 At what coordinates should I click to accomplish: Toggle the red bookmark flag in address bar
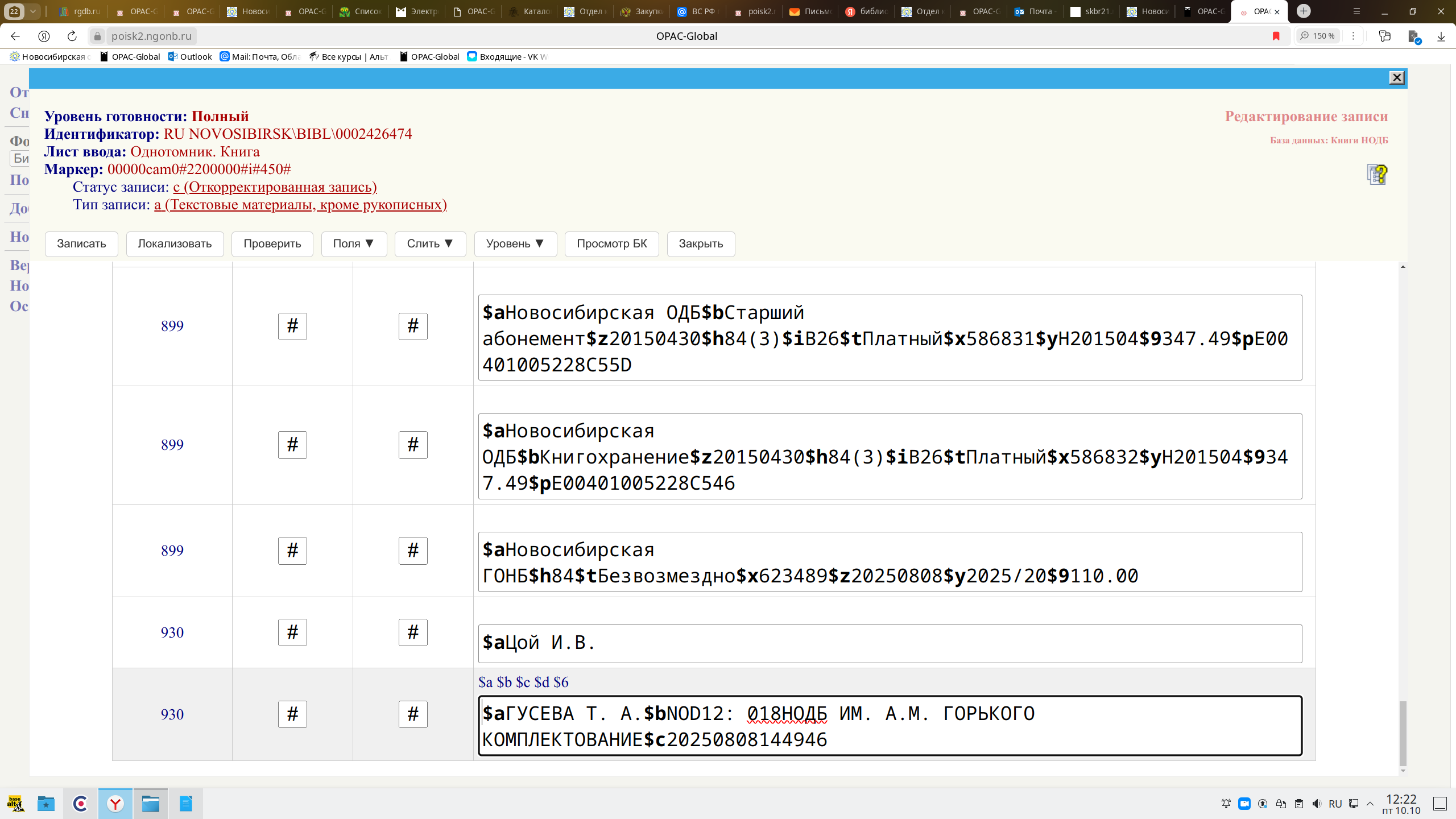click(x=1276, y=36)
